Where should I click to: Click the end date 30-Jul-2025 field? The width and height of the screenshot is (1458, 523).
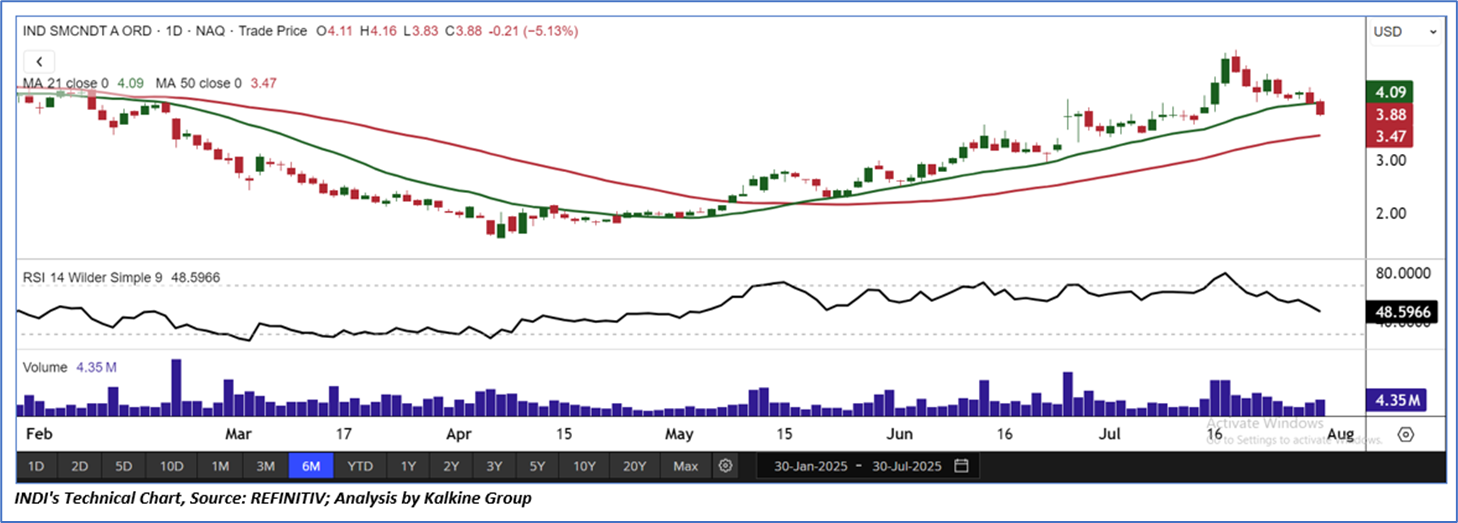pyautogui.click(x=905, y=466)
